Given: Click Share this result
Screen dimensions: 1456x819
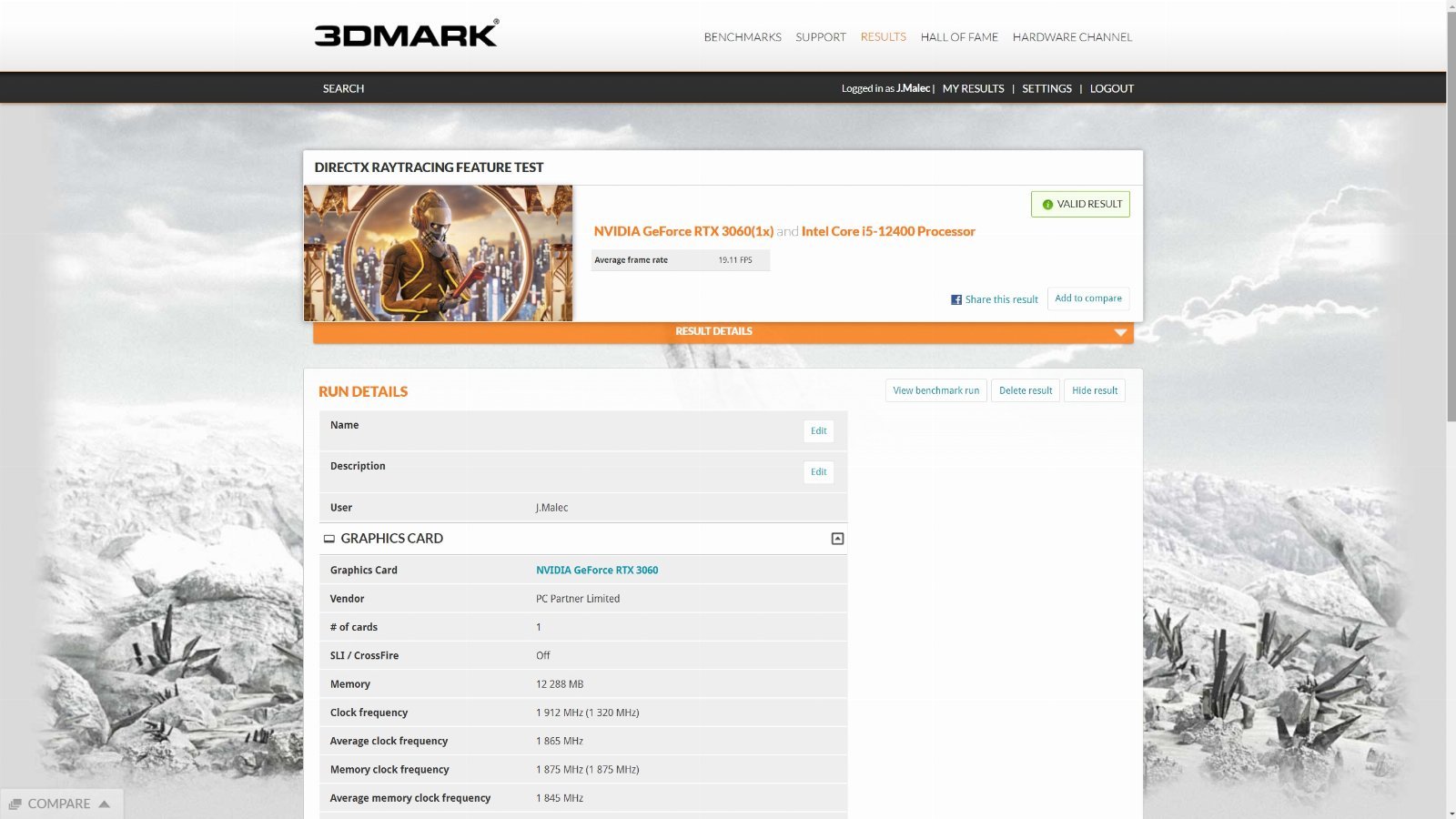Looking at the screenshot, I should 1001,299.
